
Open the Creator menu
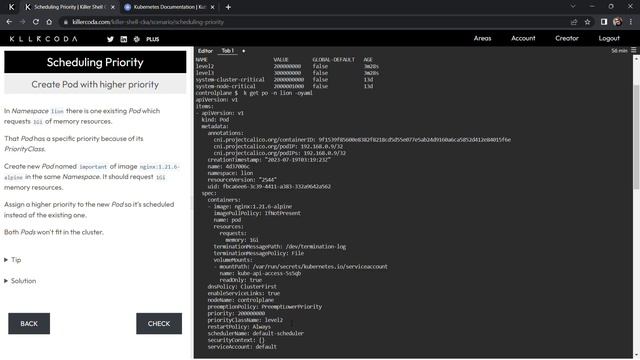coord(567,38)
